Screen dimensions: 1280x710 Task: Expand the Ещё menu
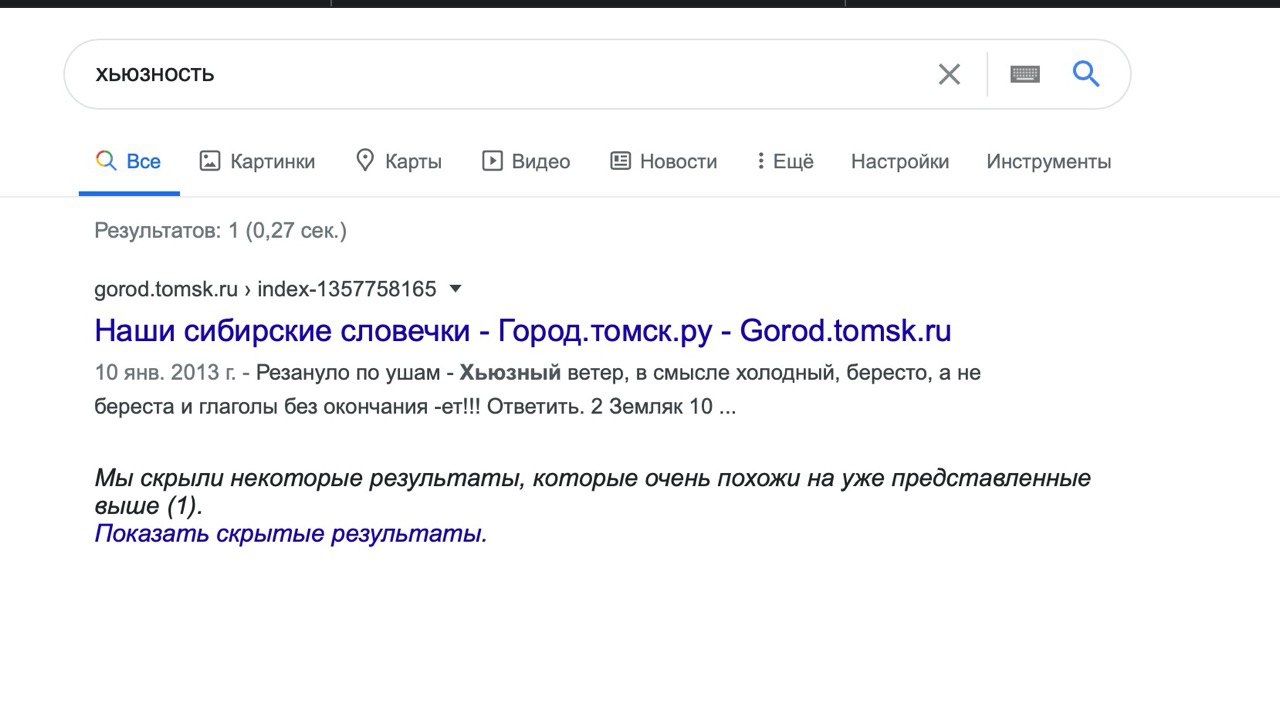(x=785, y=161)
